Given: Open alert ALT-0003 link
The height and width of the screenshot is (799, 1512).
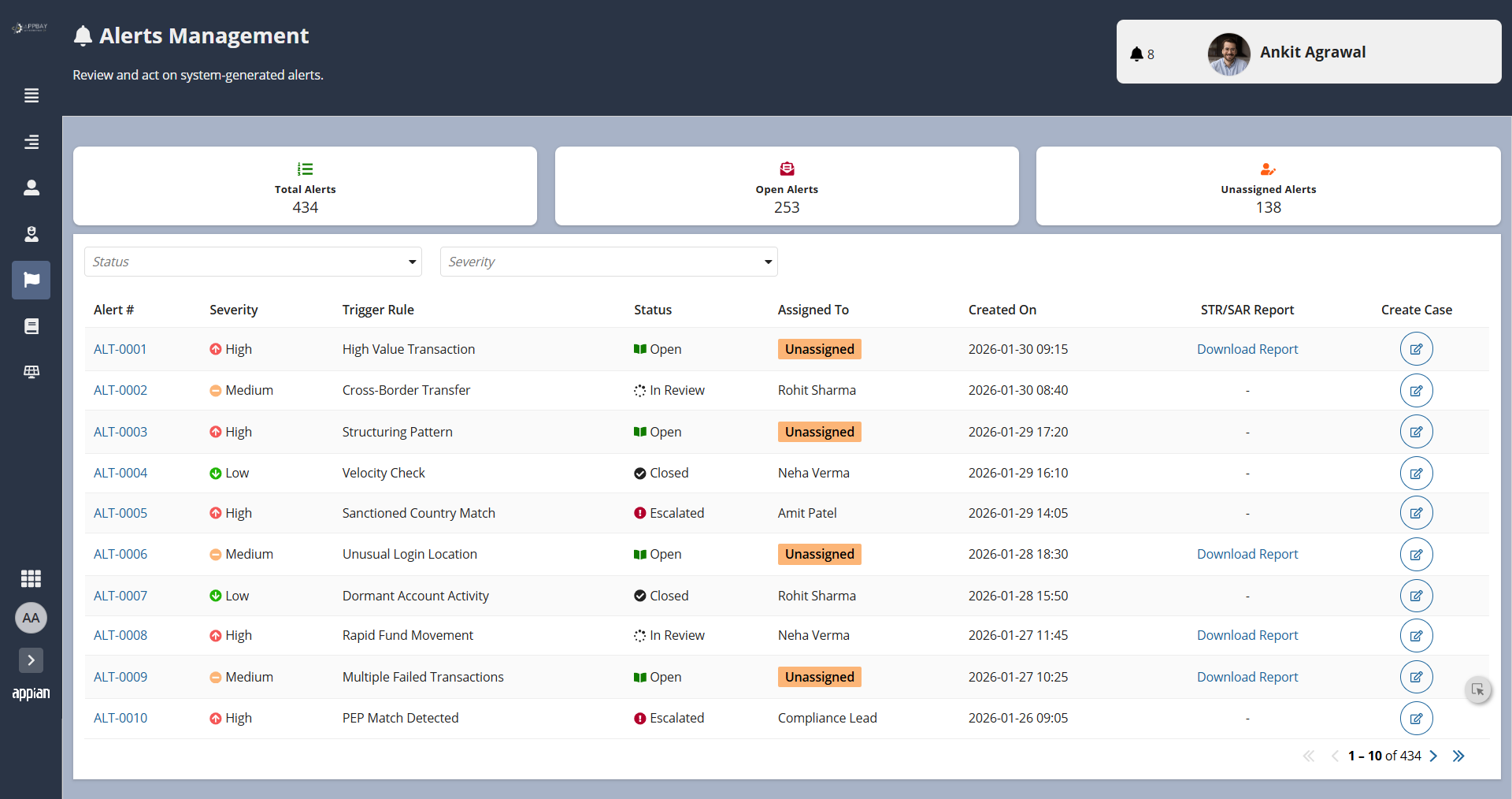Looking at the screenshot, I should tap(120, 432).
